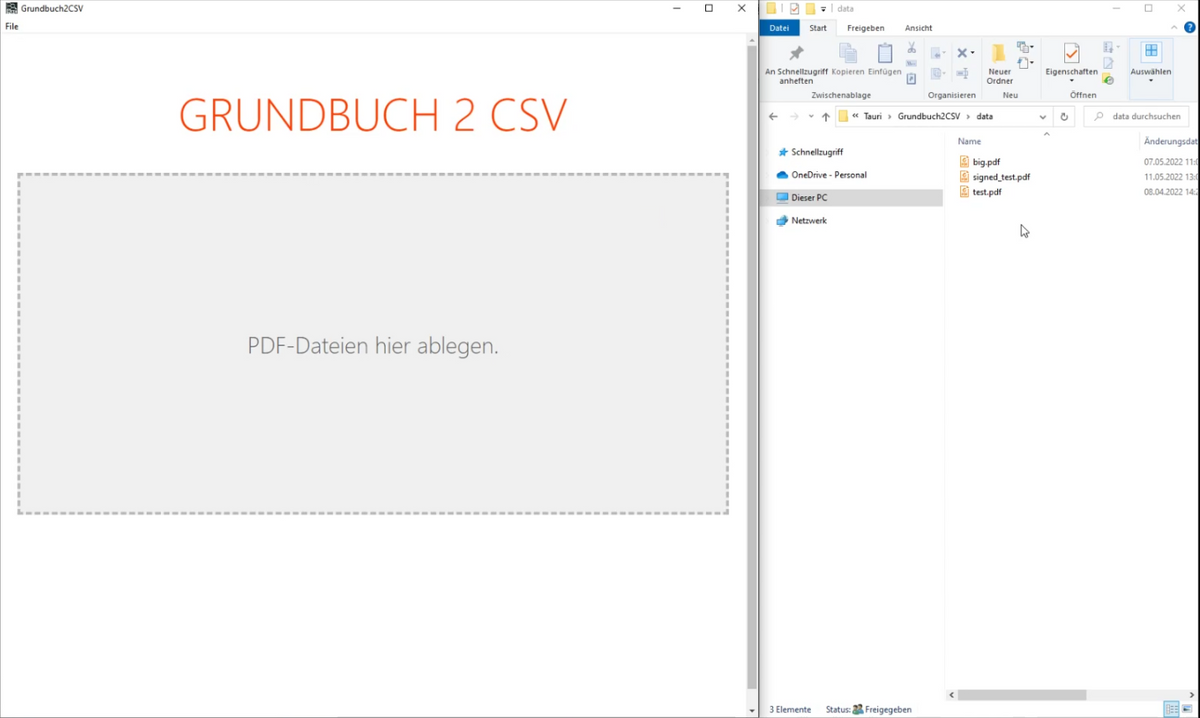Click the paste shortcut icon in Zwischenablage
The image size is (1200, 718).
click(x=911, y=79)
